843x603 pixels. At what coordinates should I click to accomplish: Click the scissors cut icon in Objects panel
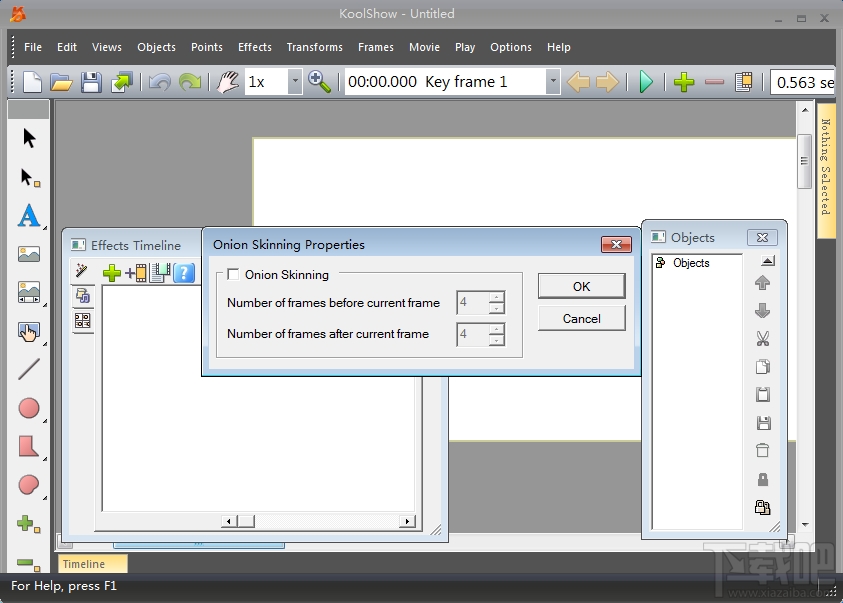tap(762, 339)
